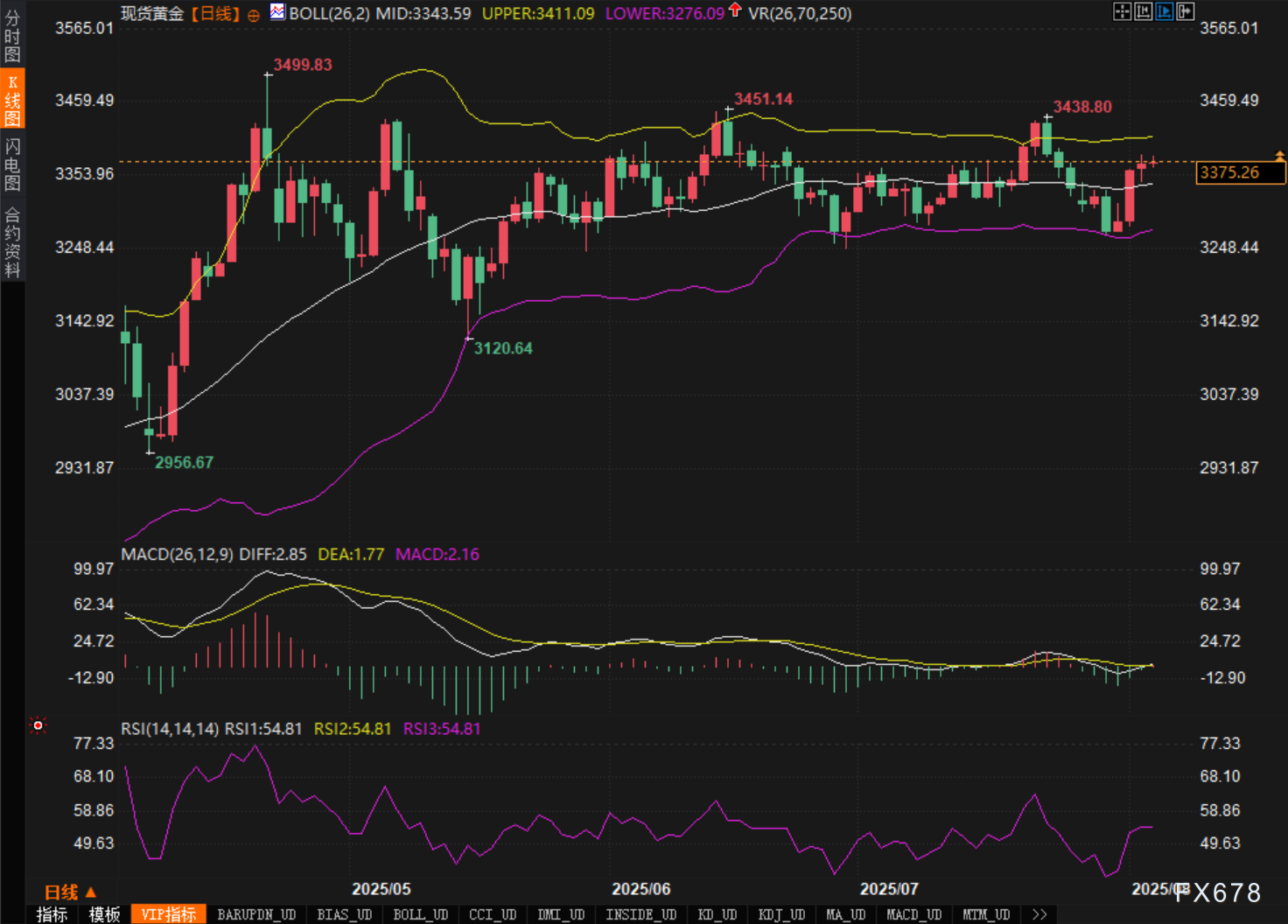This screenshot has height=924, width=1288.
Task: Click the orange circled-plus icon beside 日线
Action: click(x=254, y=15)
